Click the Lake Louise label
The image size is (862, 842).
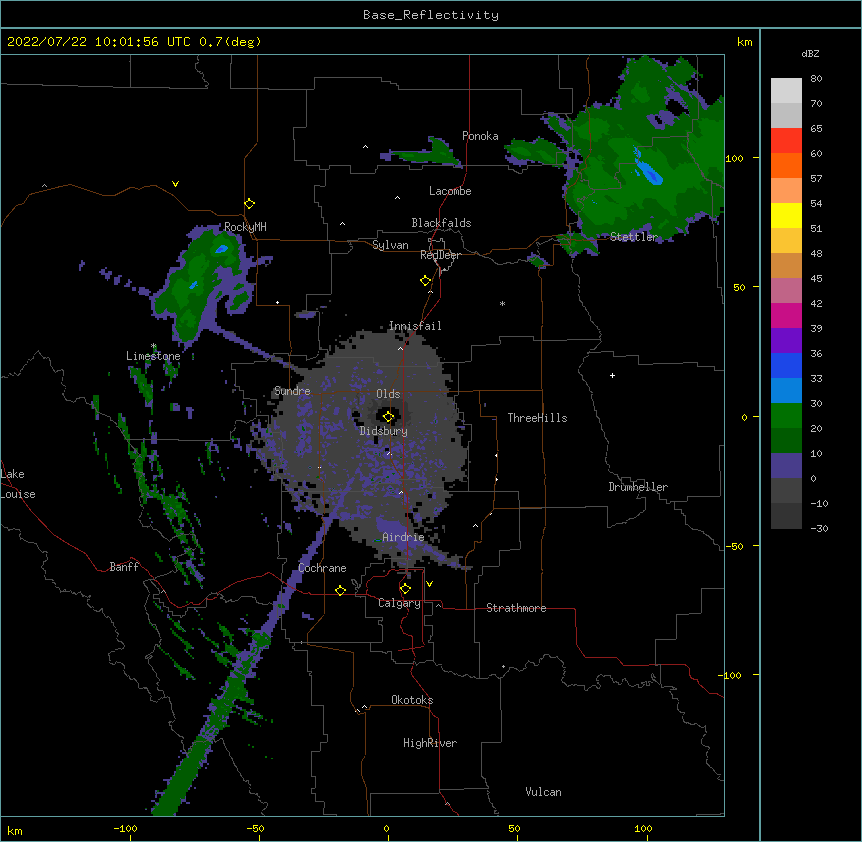pyautogui.click(x=18, y=484)
